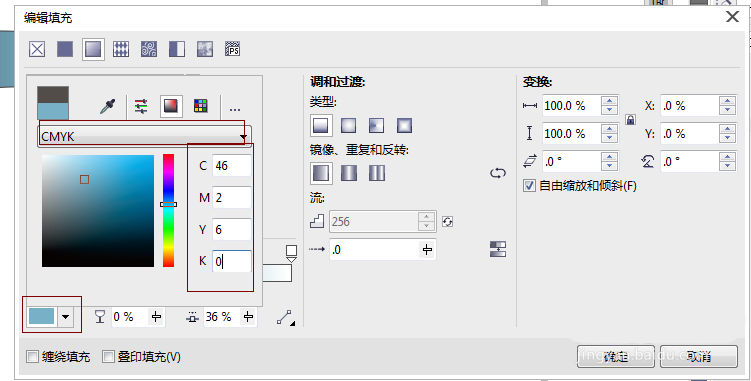The height and width of the screenshot is (381, 751).
Task: Show the color palettes view
Action: 201,105
